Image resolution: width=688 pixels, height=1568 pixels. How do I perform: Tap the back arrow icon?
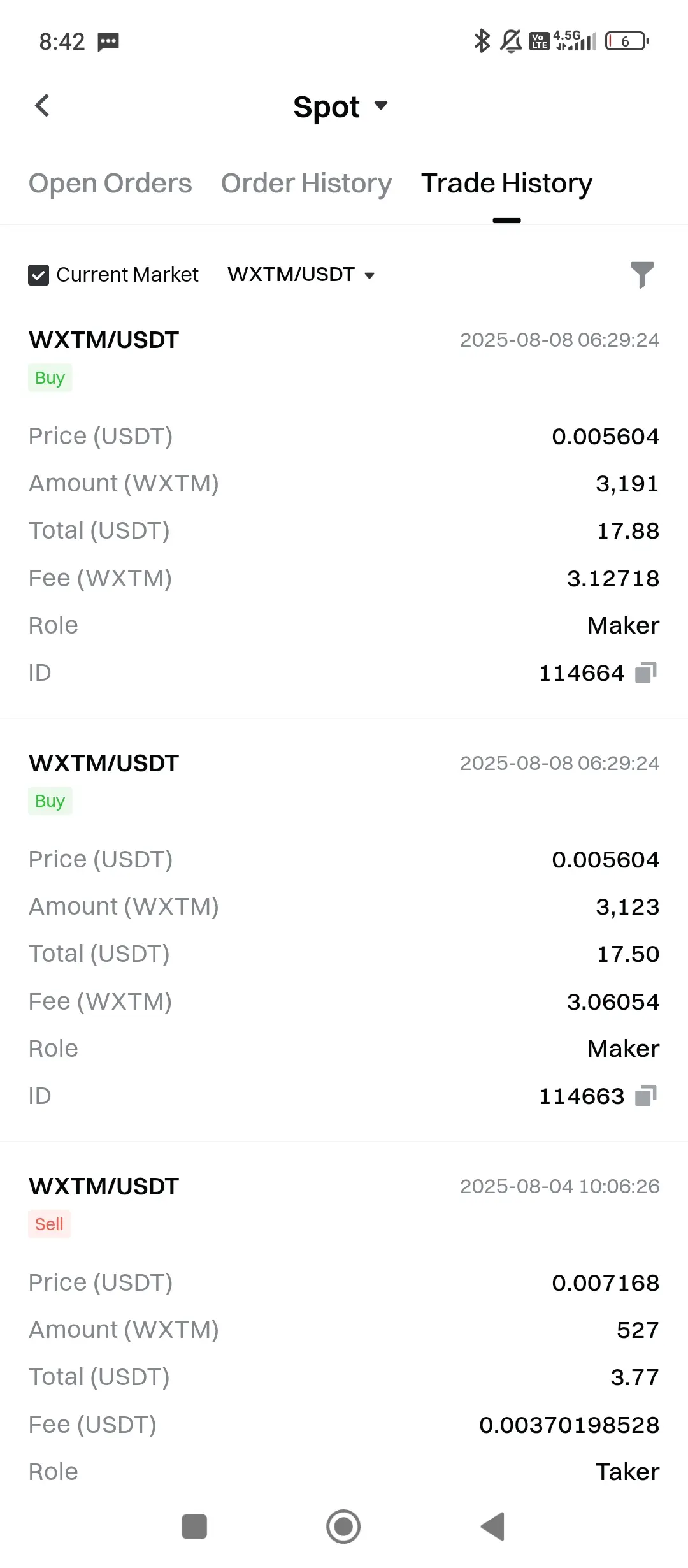point(42,106)
